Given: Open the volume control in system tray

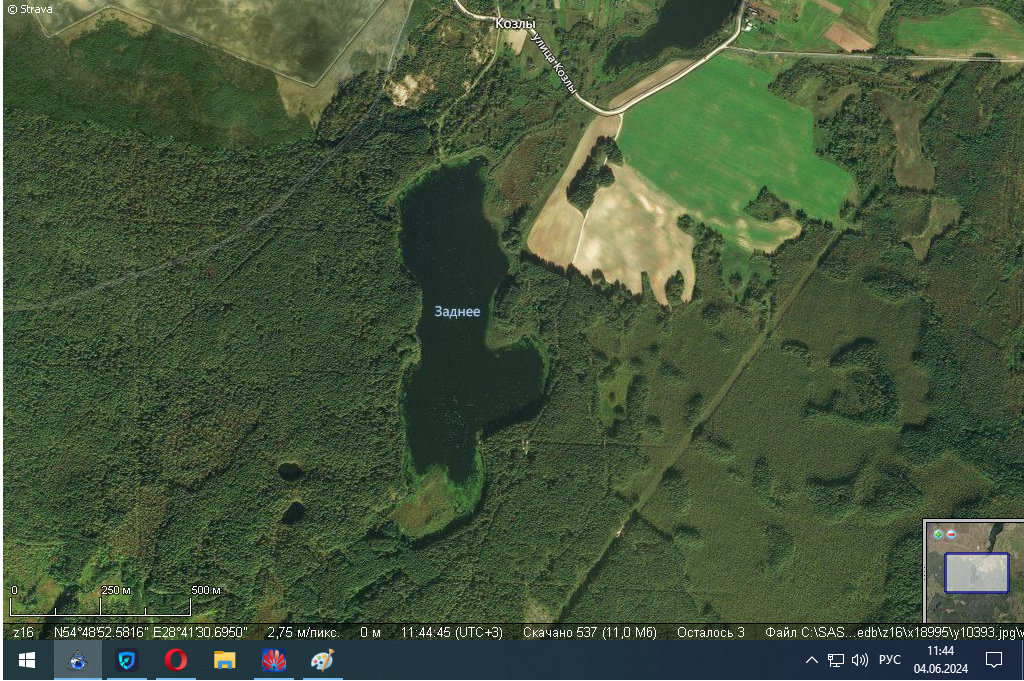Looking at the screenshot, I should [x=859, y=660].
